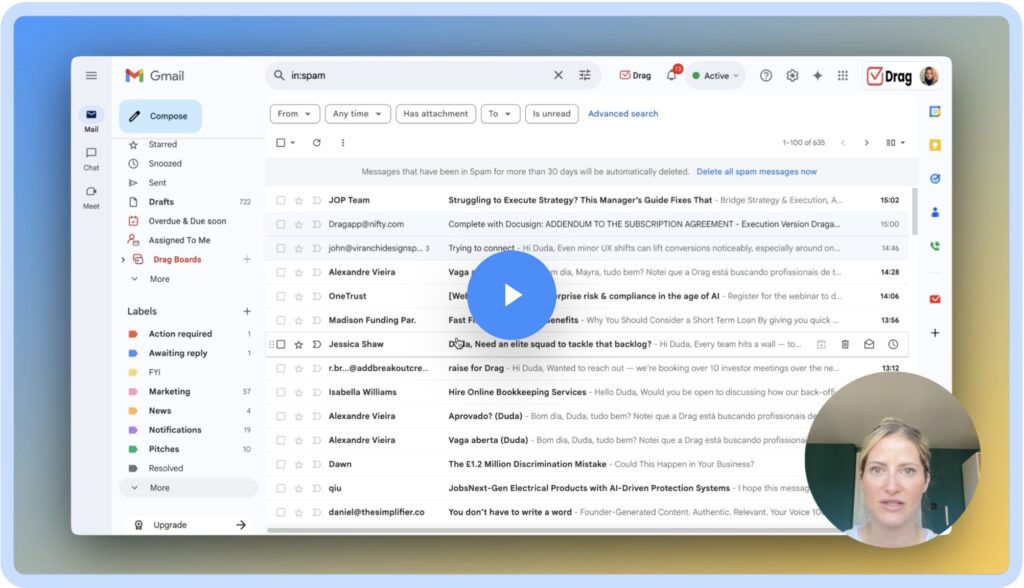Open the Meet section in left rail
Screen dimensions: 1024x588
[91, 197]
